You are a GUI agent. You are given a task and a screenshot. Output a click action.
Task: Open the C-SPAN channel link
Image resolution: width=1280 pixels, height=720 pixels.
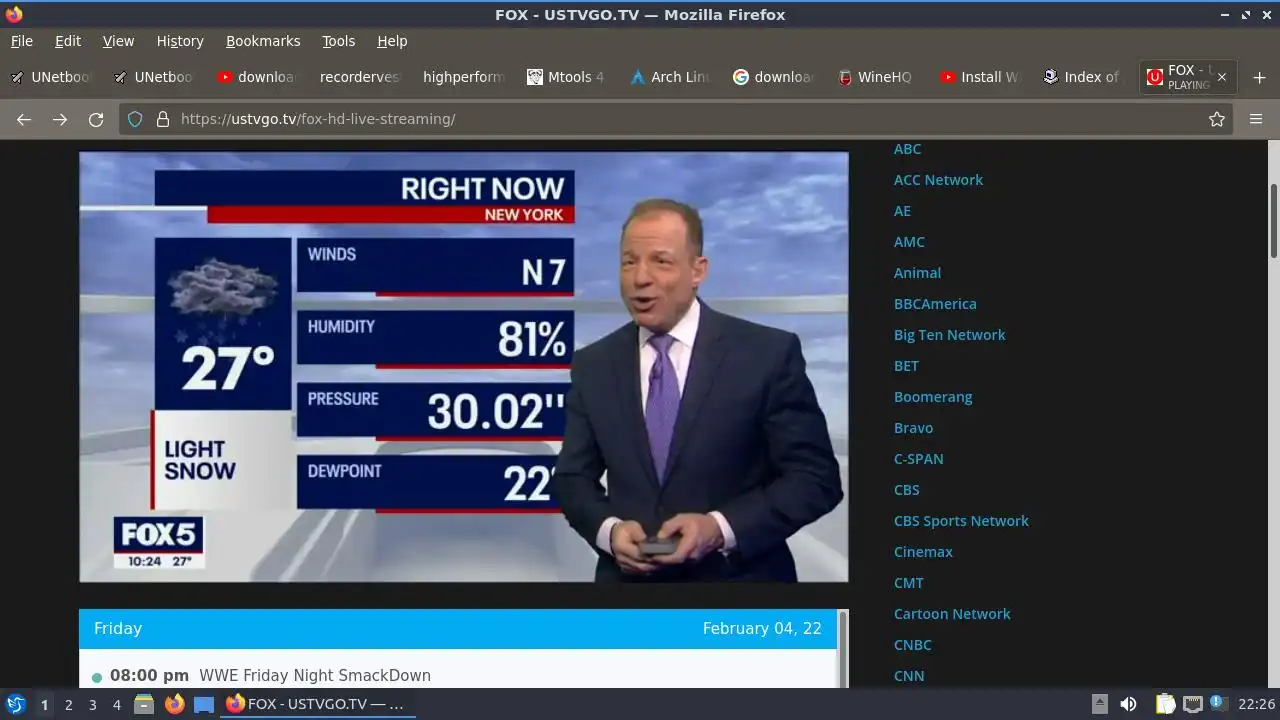[918, 459]
